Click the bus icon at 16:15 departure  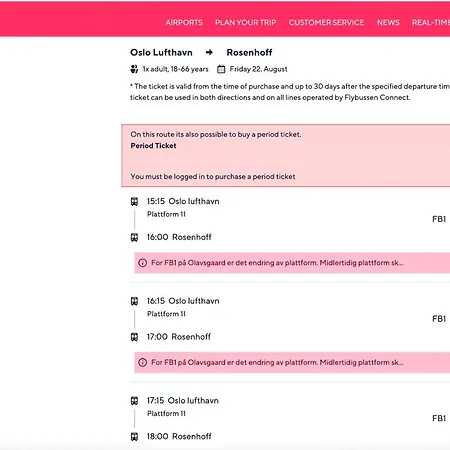(x=134, y=301)
